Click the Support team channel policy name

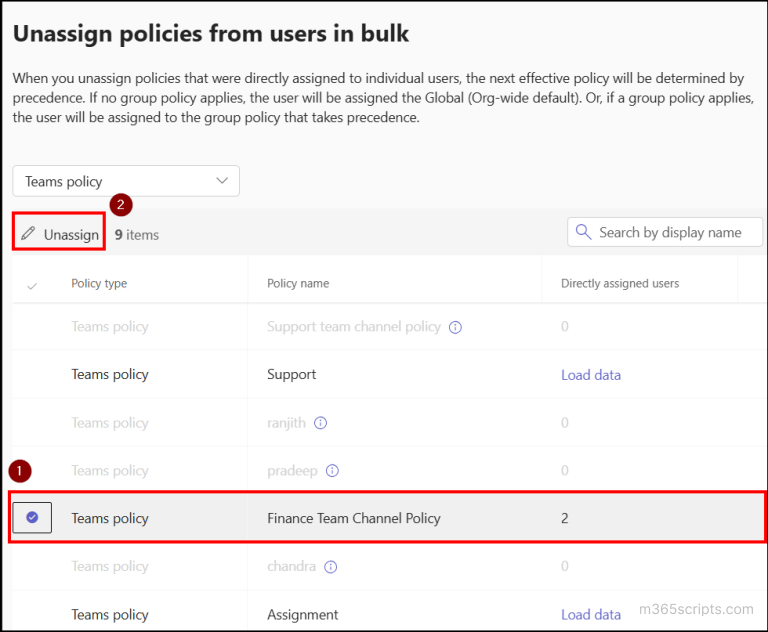(x=354, y=327)
